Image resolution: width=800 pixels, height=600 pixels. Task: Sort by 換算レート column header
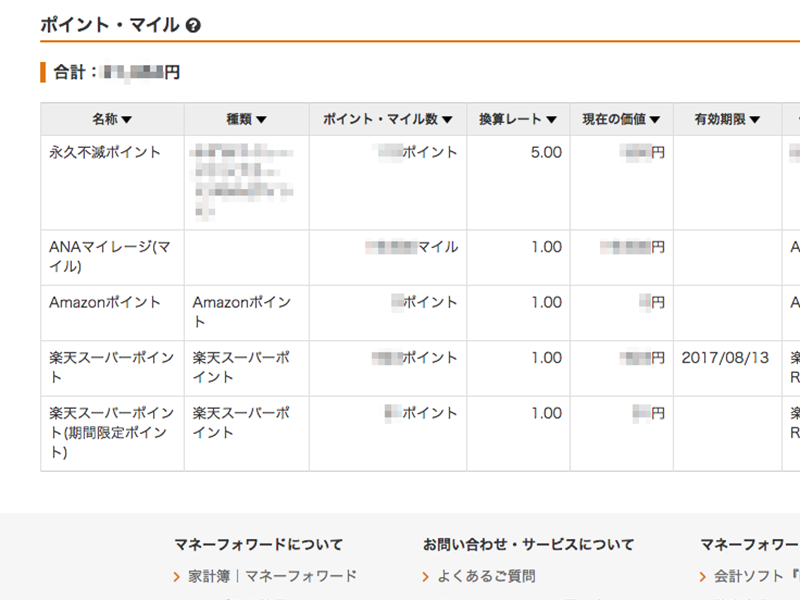(x=518, y=119)
